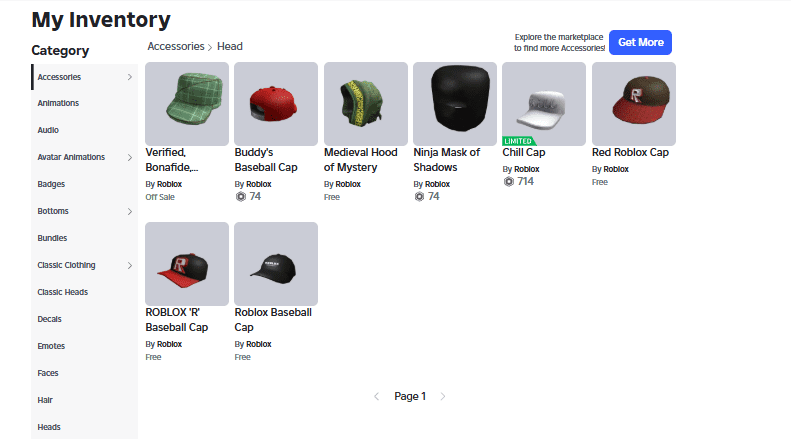Screen dimensions: 791x439
Task: Expand the Classic Clothing chevron
Action: click(x=130, y=265)
